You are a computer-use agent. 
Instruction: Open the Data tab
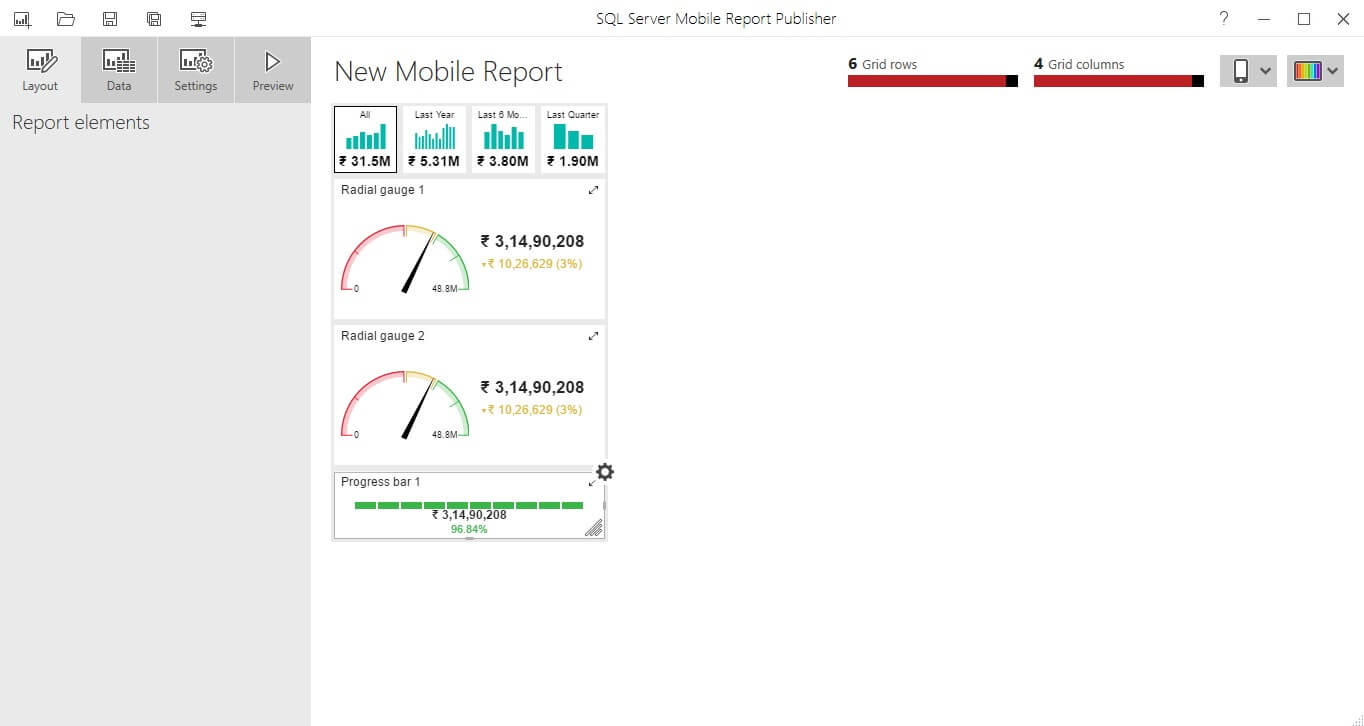click(x=119, y=70)
